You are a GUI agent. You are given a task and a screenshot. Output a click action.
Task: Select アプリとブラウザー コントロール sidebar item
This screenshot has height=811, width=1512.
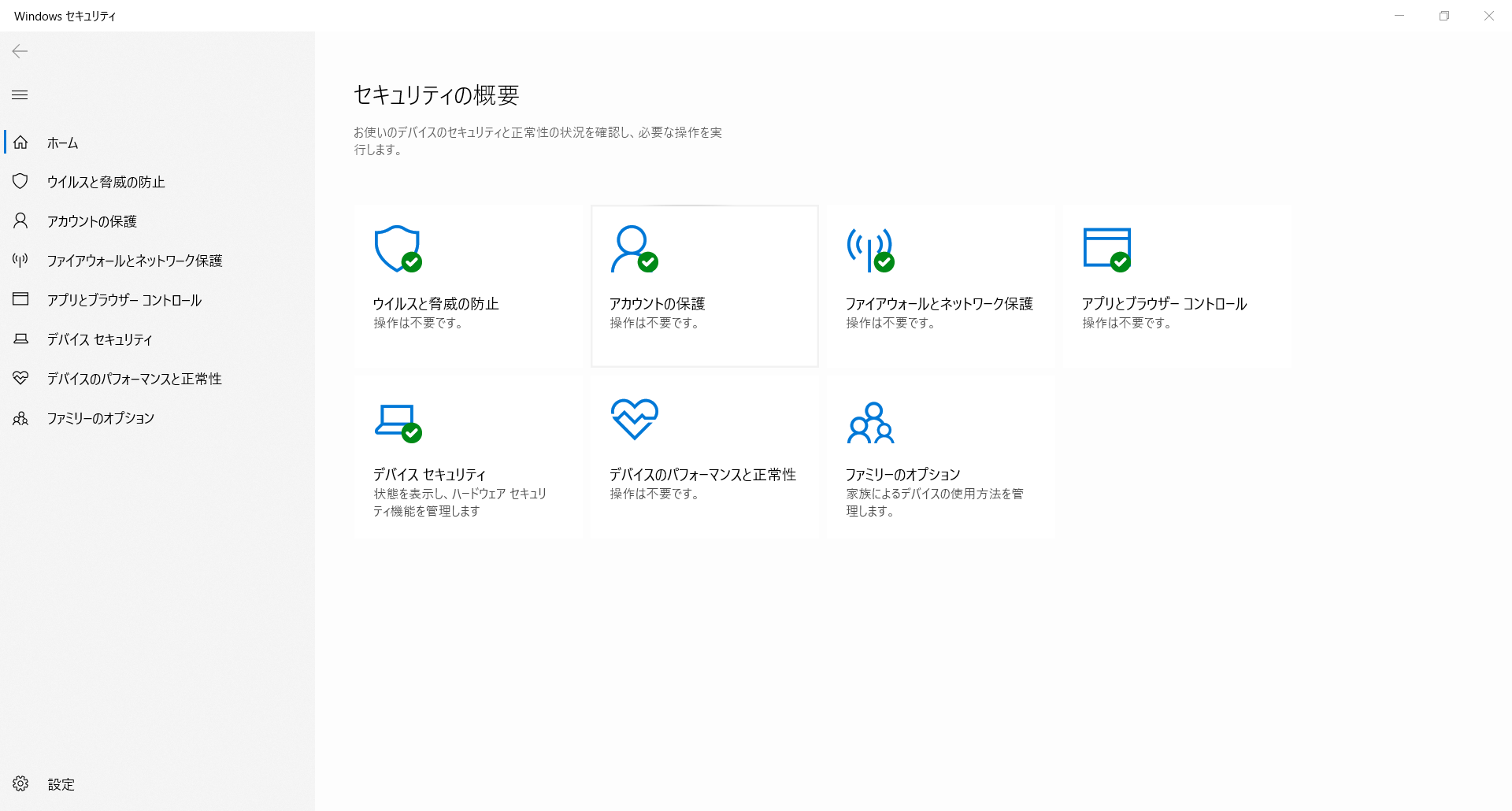tap(124, 300)
